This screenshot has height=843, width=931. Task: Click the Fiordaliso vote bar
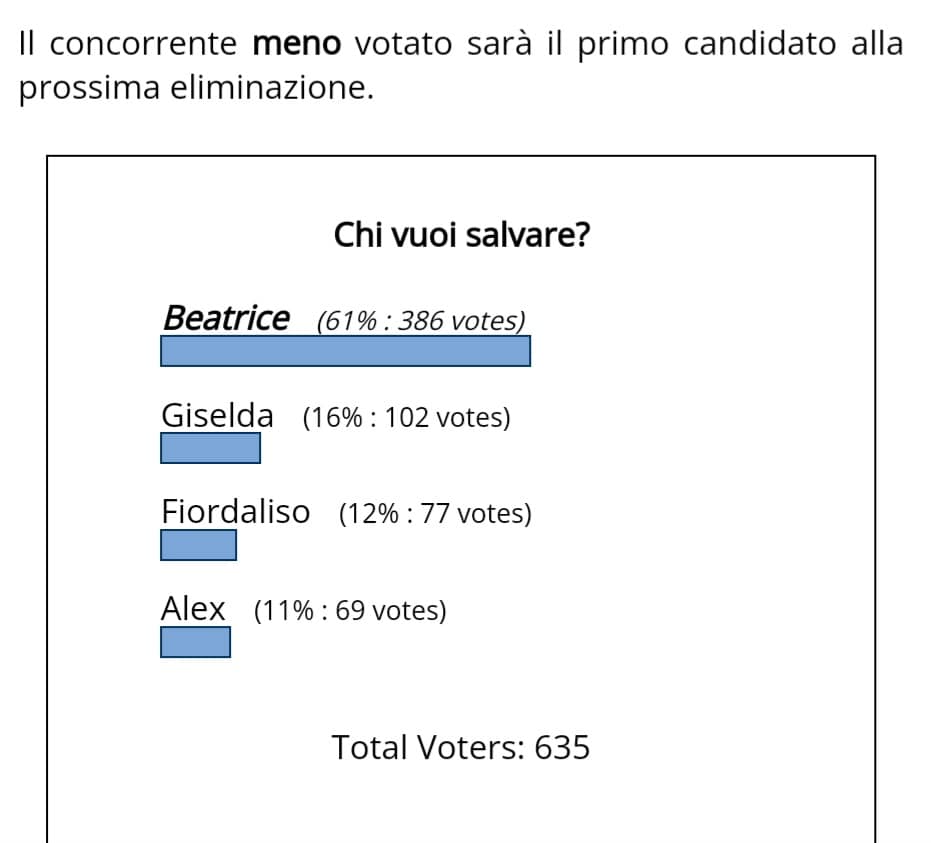(198, 545)
